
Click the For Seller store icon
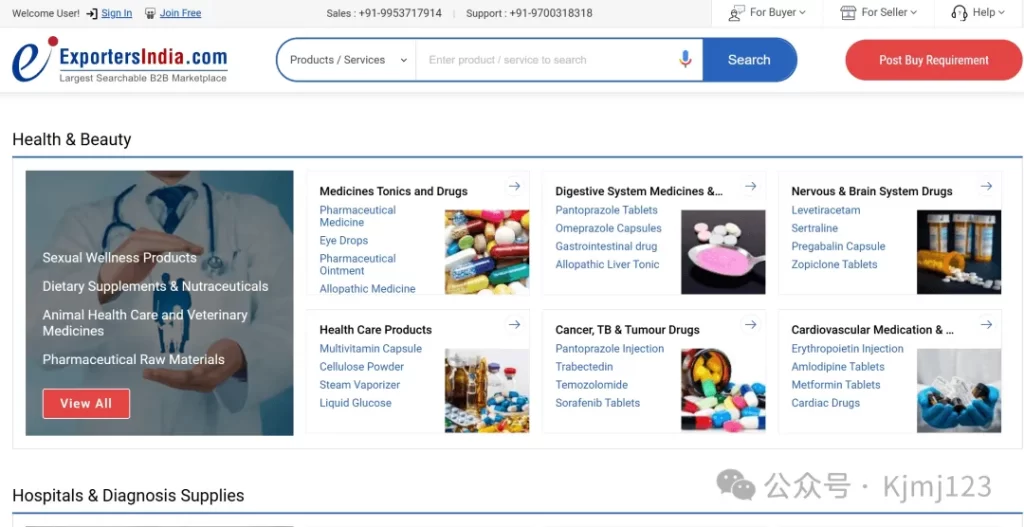click(x=848, y=12)
